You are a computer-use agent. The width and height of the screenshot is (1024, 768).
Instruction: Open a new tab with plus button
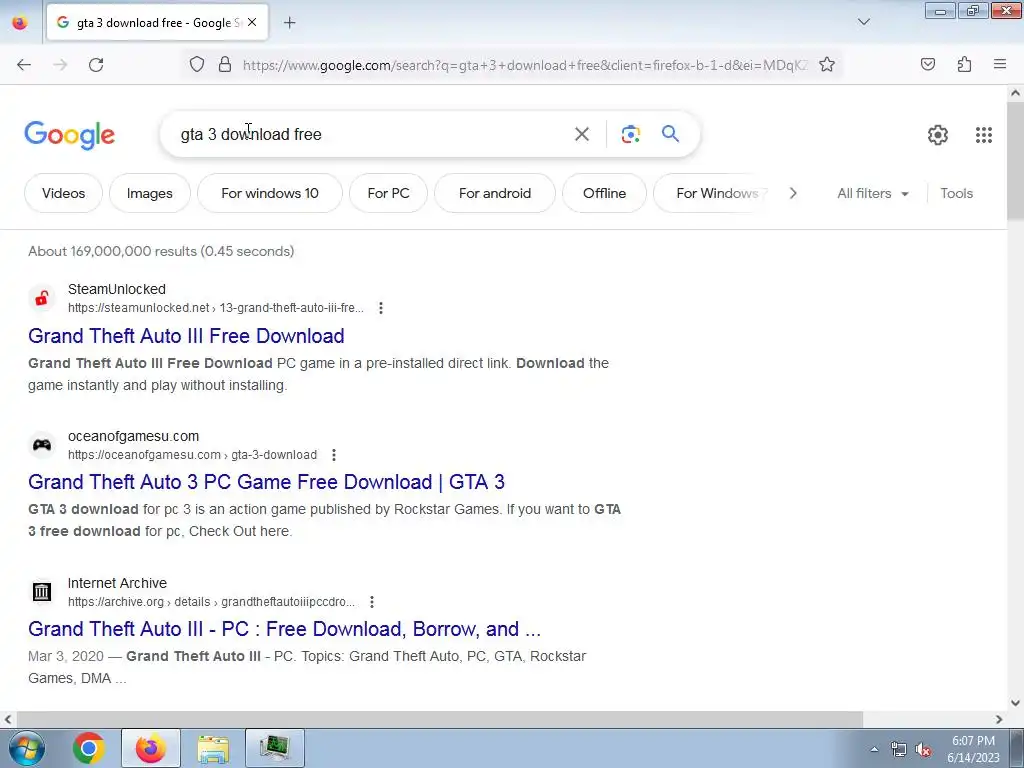(289, 23)
